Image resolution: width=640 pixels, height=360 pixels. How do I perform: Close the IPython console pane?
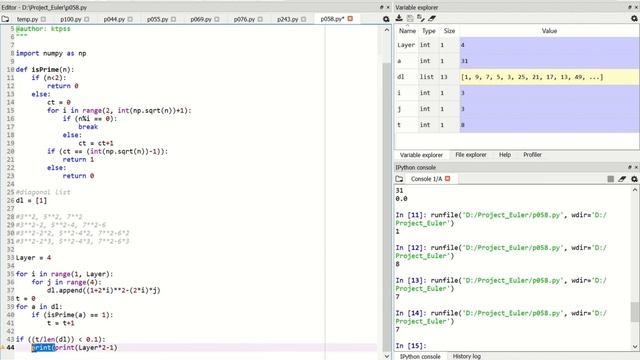(636, 167)
